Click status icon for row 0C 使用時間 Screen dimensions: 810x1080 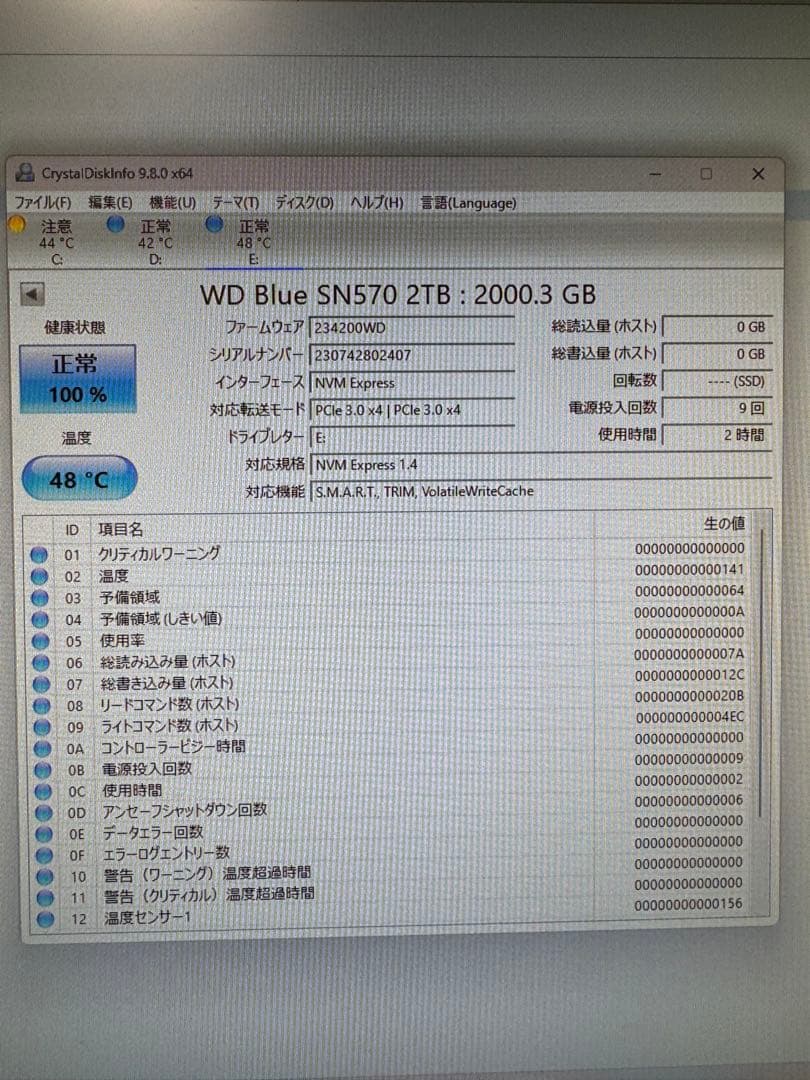[43, 791]
